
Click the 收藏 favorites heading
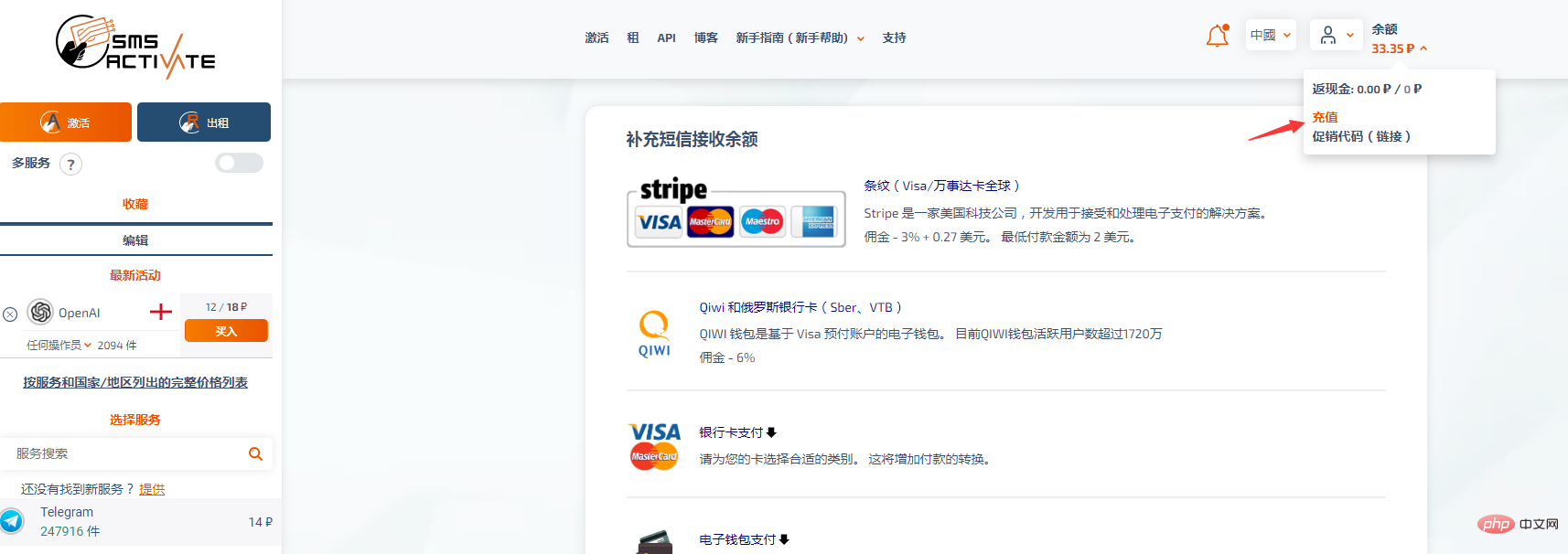pyautogui.click(x=135, y=204)
